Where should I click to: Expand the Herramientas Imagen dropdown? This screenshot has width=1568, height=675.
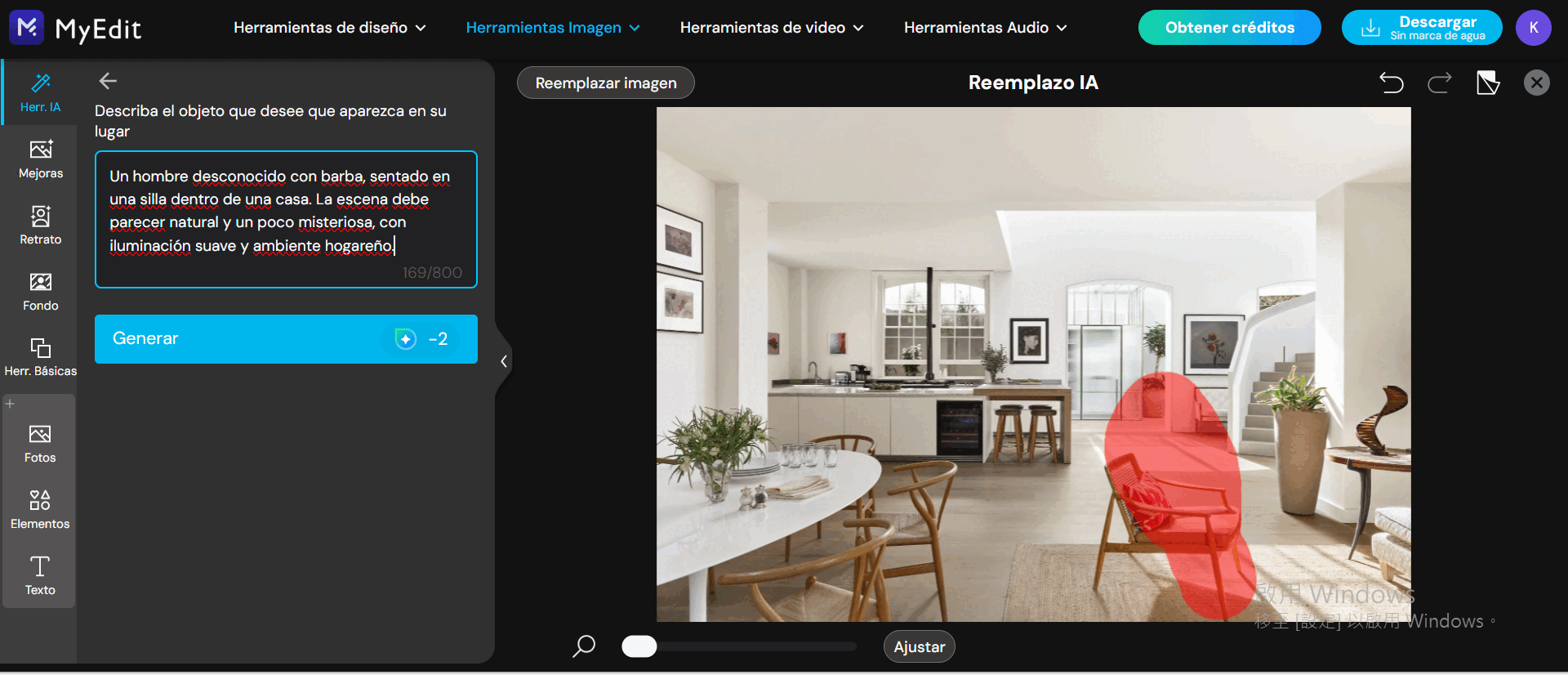pyautogui.click(x=552, y=28)
